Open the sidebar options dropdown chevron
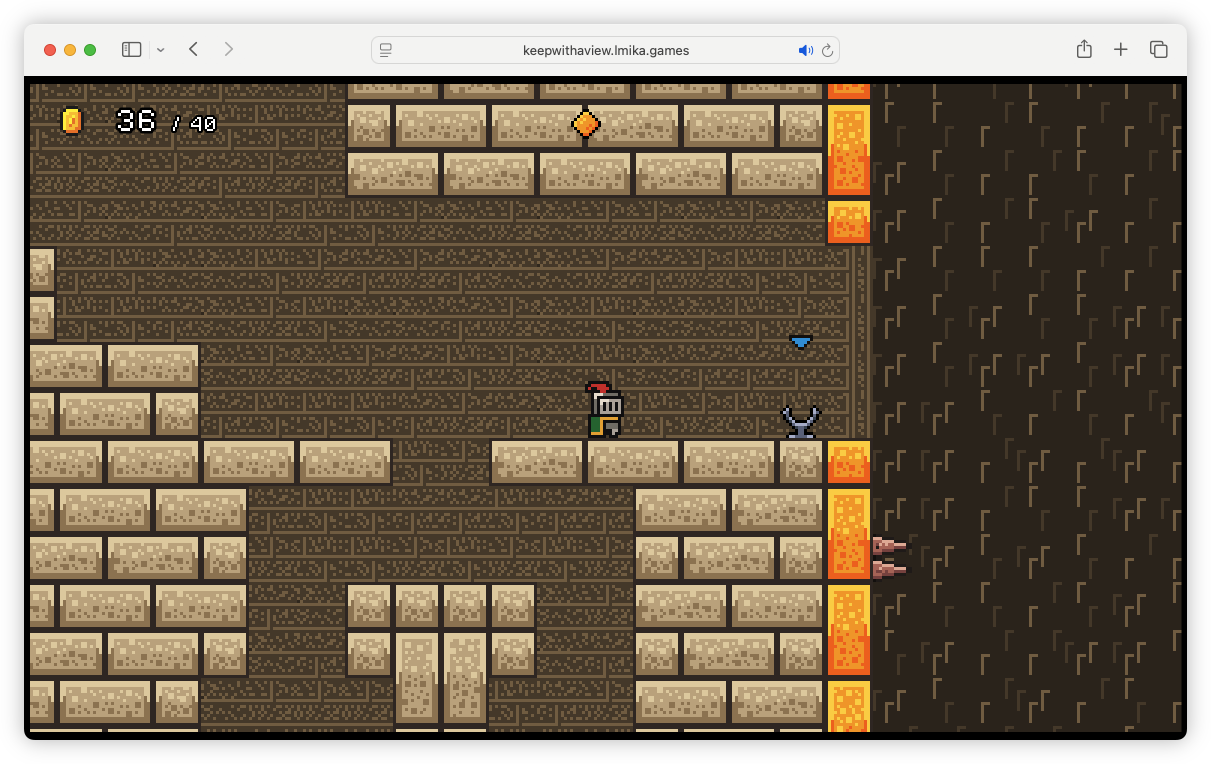 point(160,50)
